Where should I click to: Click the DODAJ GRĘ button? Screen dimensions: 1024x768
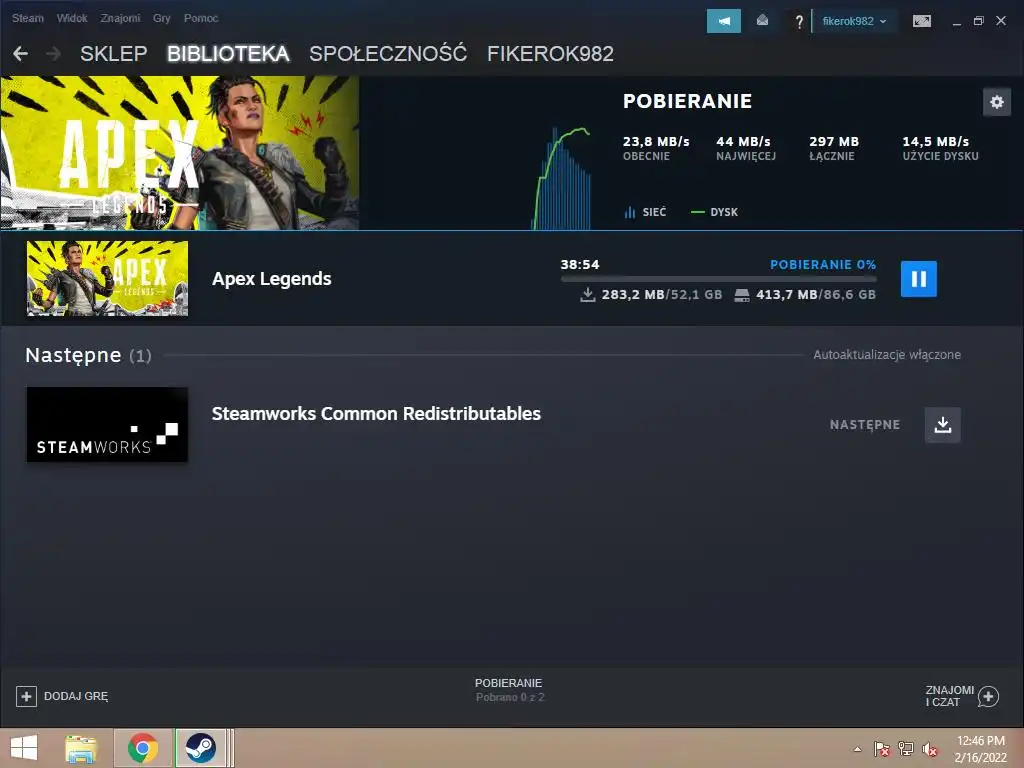[62, 696]
